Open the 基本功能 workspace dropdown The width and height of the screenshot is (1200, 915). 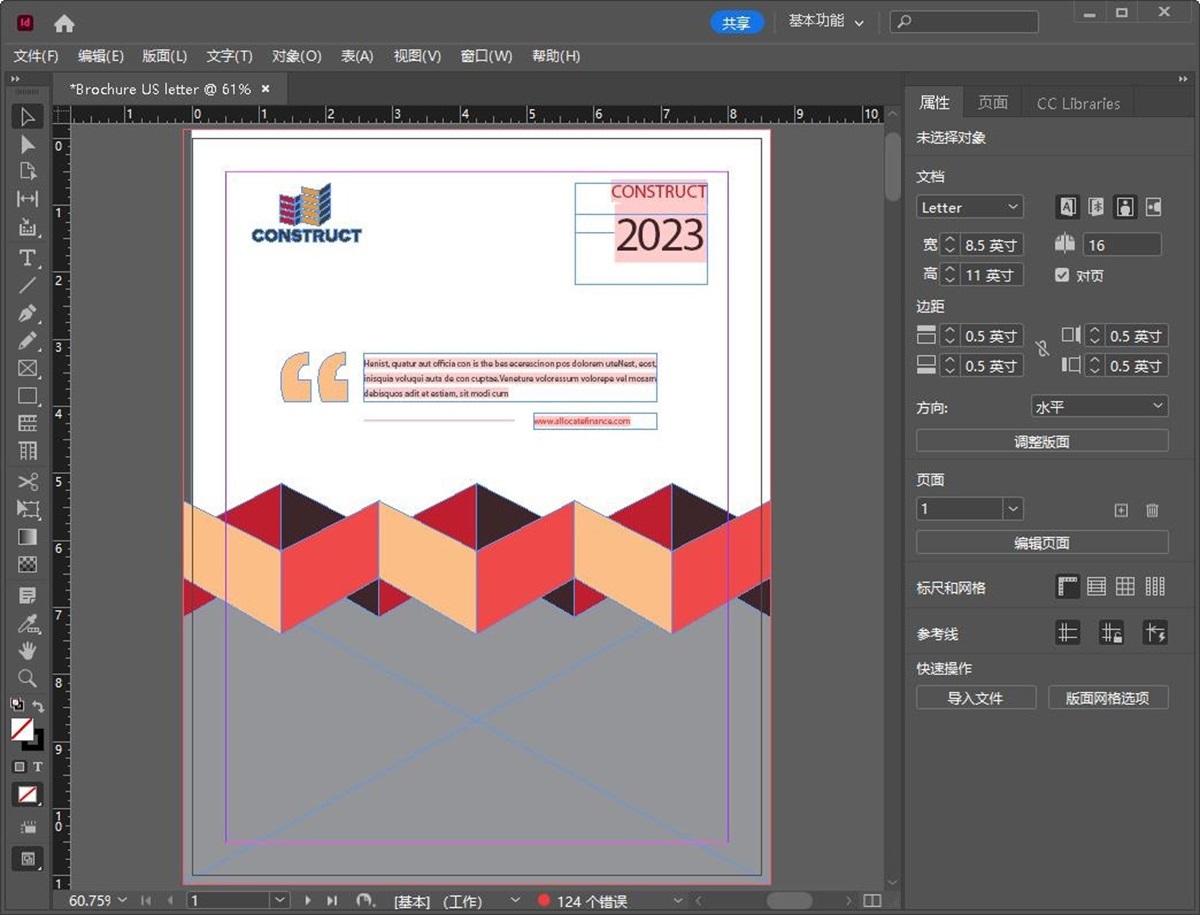[x=825, y=21]
